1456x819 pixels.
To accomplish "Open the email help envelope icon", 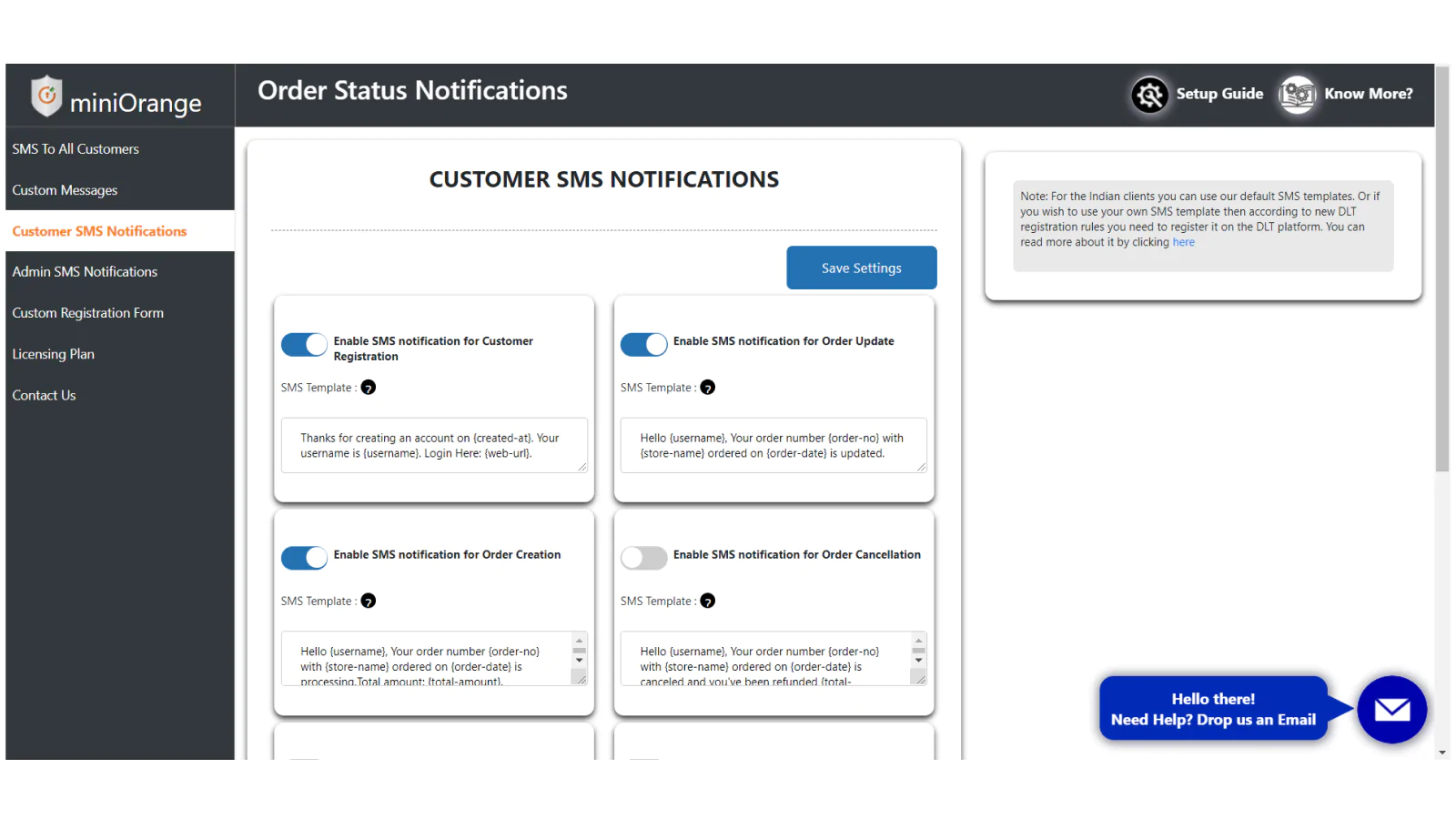I will point(1391,710).
